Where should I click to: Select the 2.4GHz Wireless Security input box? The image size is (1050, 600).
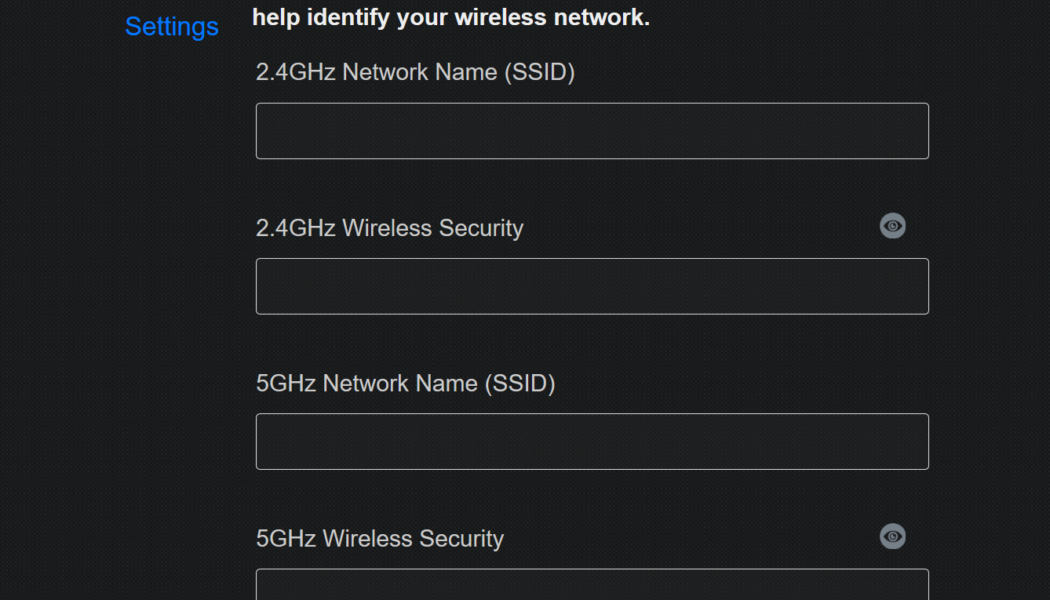[592, 286]
